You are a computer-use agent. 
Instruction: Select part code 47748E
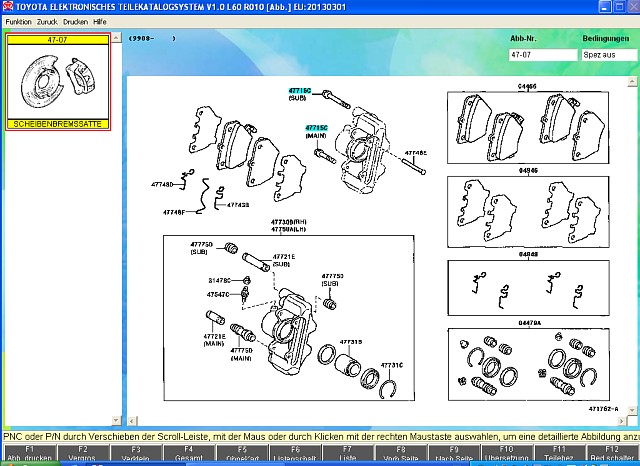point(416,153)
